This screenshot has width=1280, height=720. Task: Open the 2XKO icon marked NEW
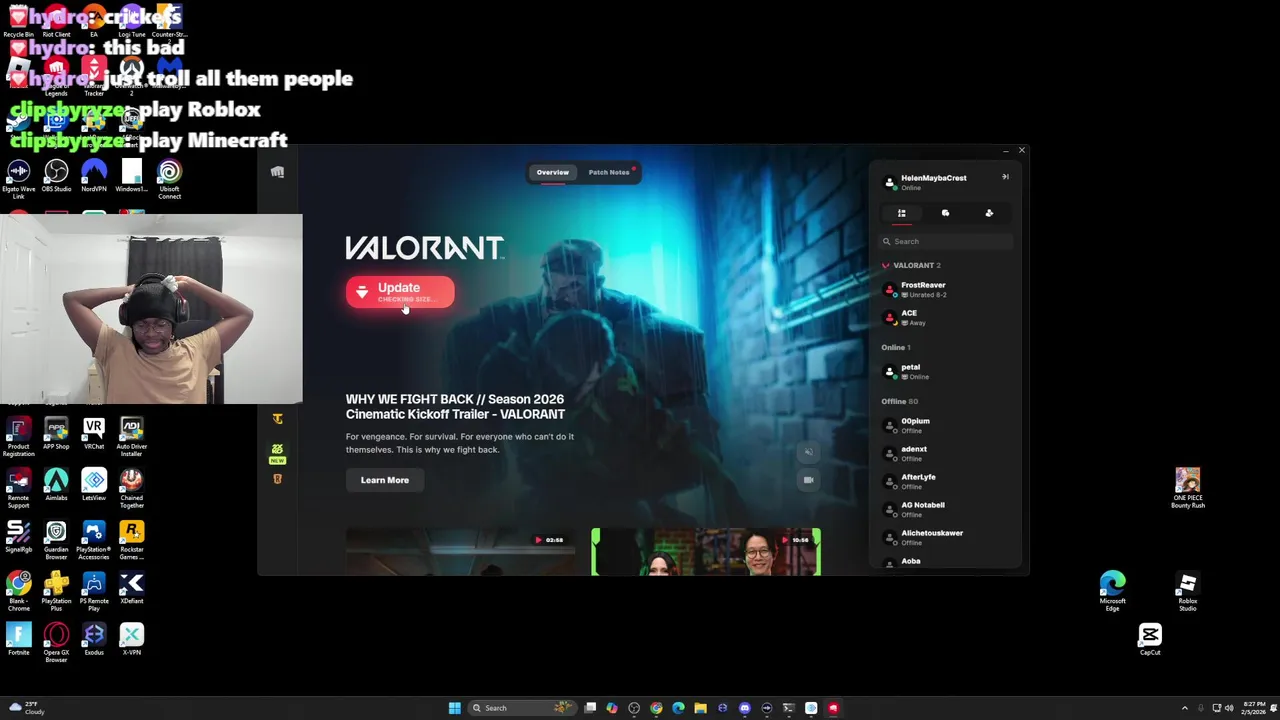[277, 453]
